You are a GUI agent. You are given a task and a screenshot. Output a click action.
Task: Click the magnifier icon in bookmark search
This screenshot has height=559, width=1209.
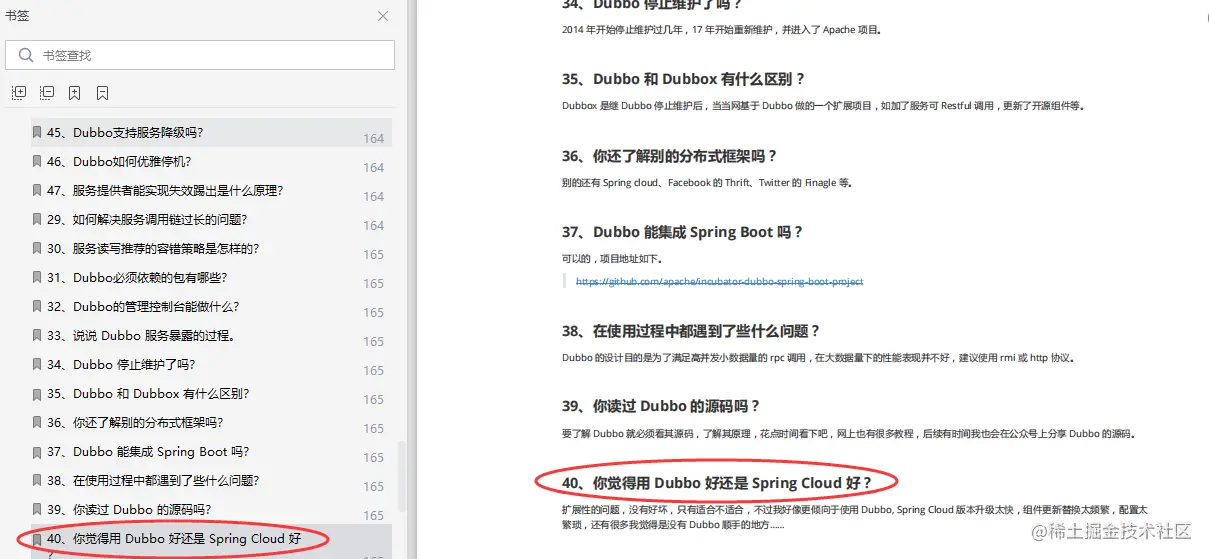pyautogui.click(x=25, y=55)
